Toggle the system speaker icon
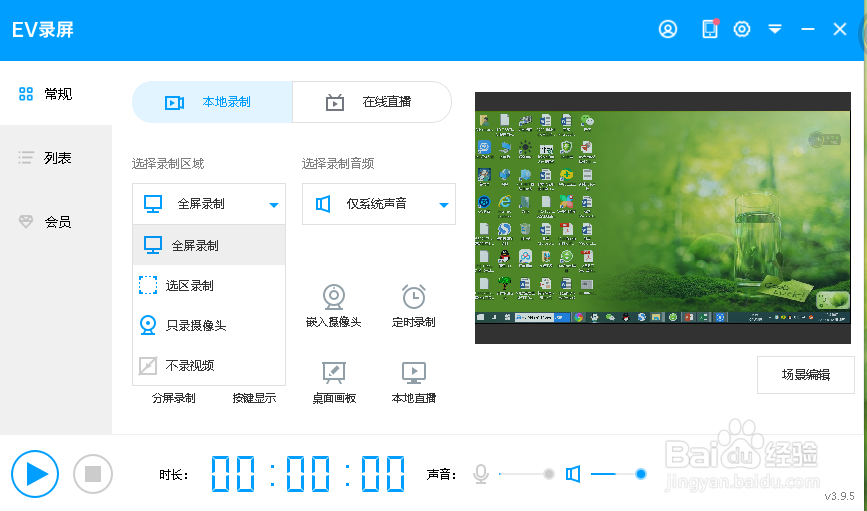Screen dimensions: 867x511 pos(573,474)
